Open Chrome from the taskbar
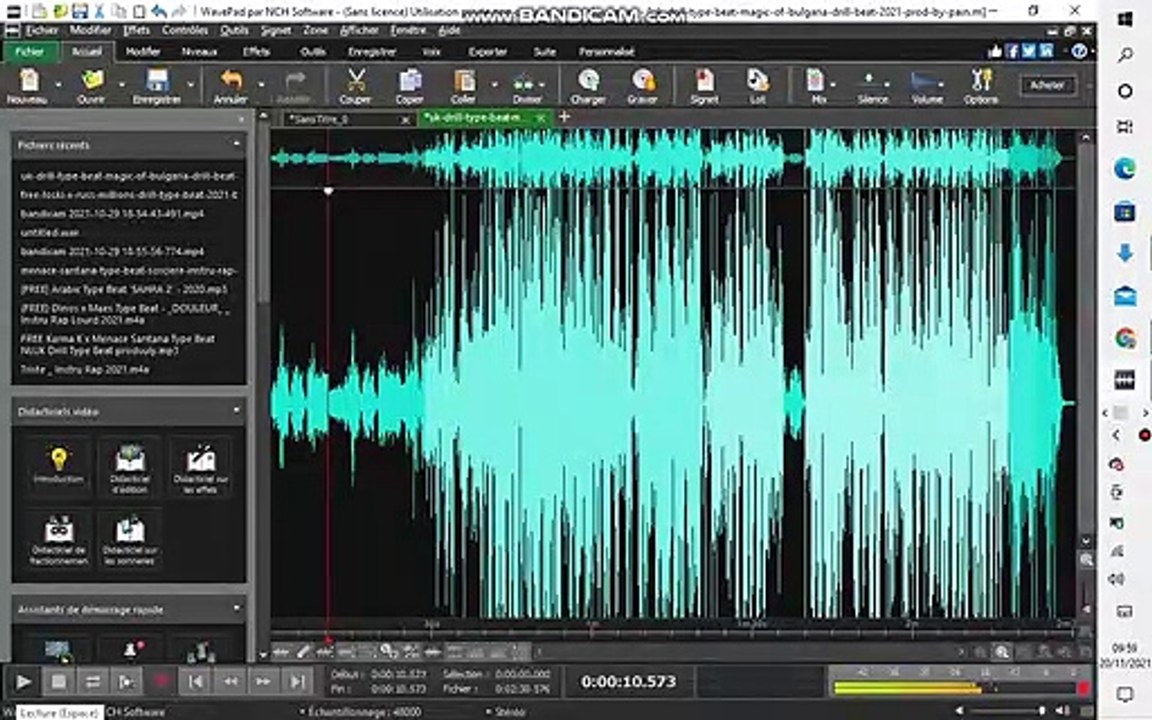The width and height of the screenshot is (1152, 720). pos(1125,338)
